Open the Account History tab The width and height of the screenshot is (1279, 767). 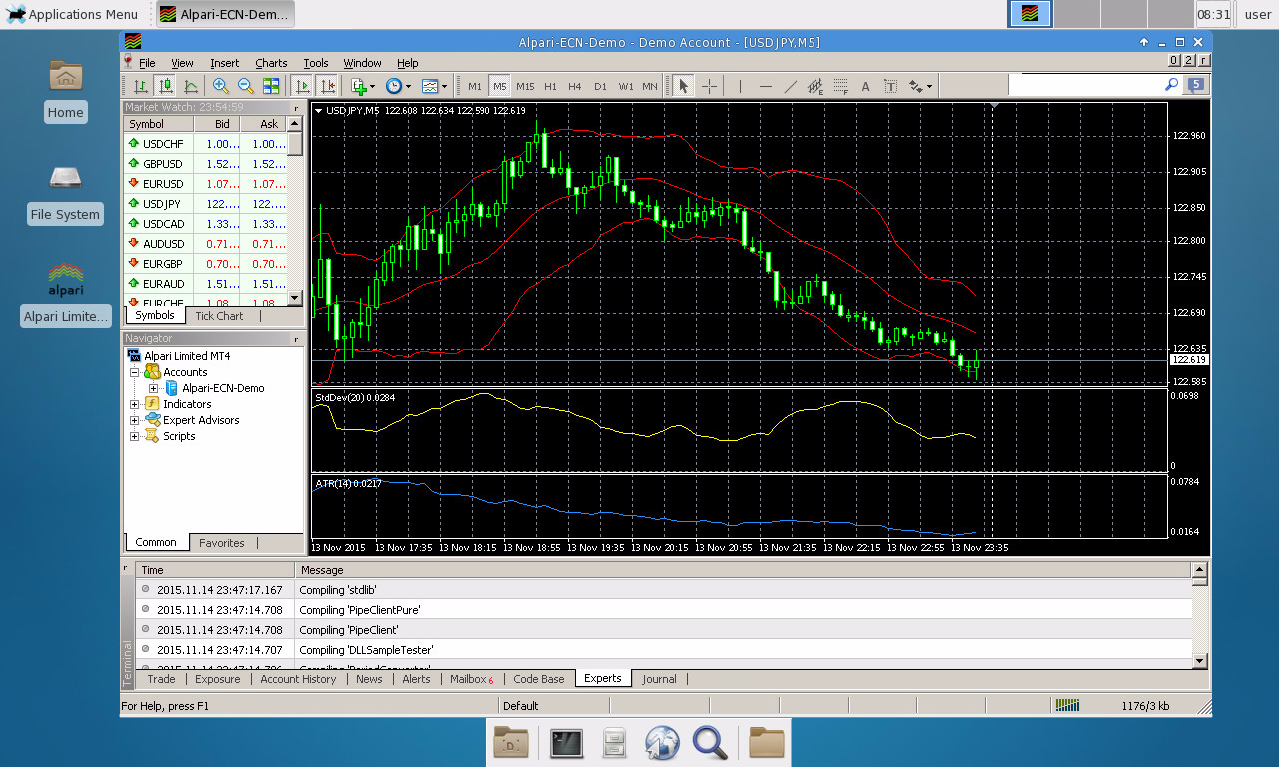298,679
